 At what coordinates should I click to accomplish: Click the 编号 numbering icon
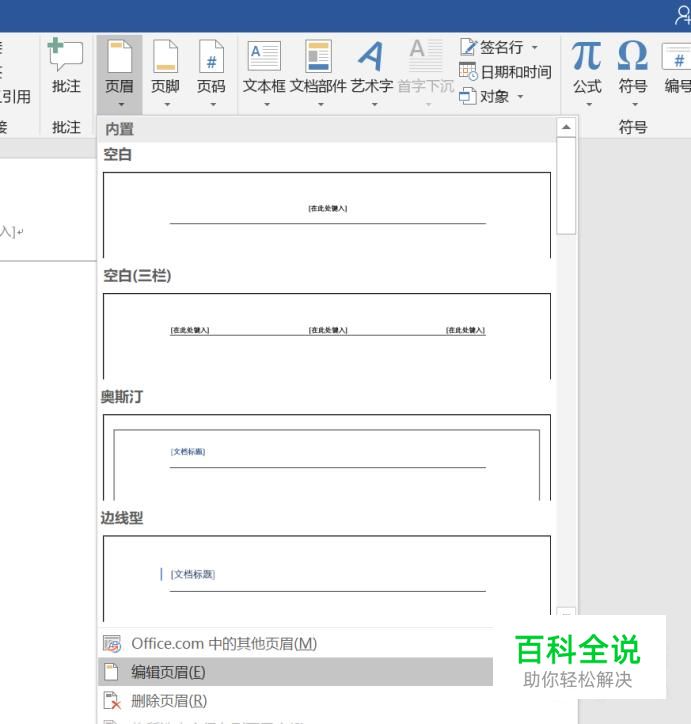pyautogui.click(x=676, y=56)
